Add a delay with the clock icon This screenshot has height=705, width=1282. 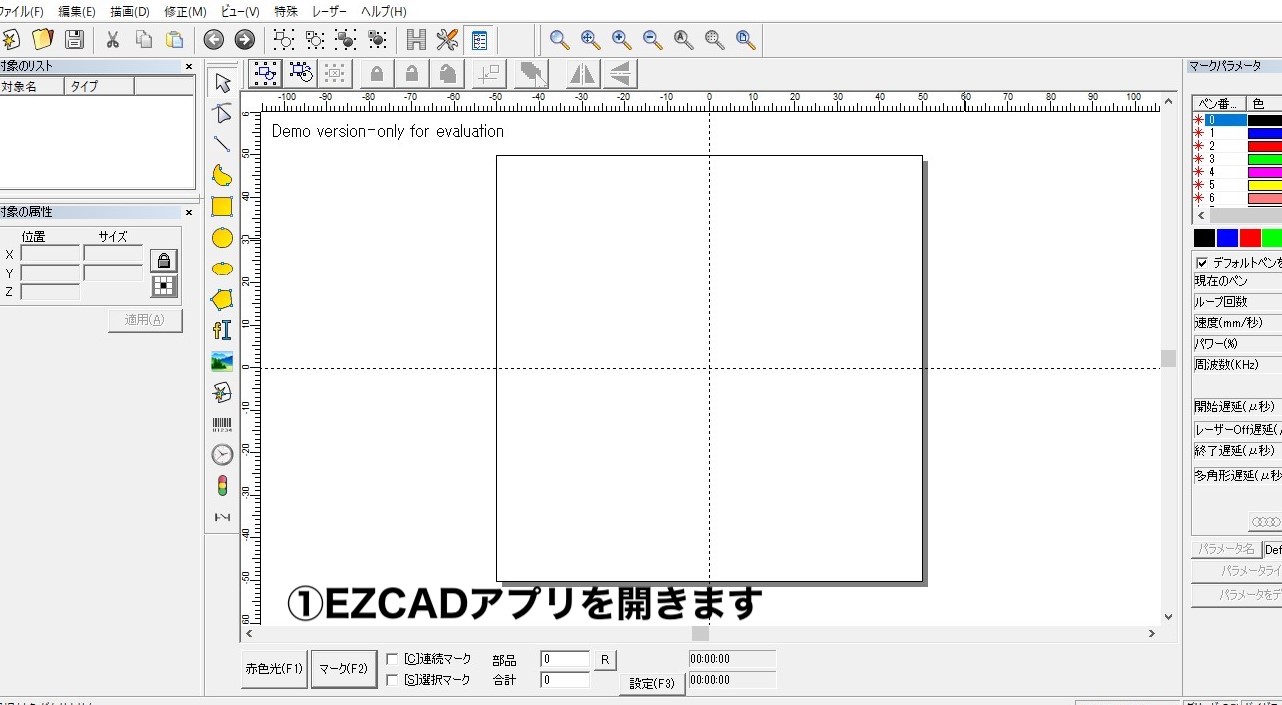(x=222, y=455)
